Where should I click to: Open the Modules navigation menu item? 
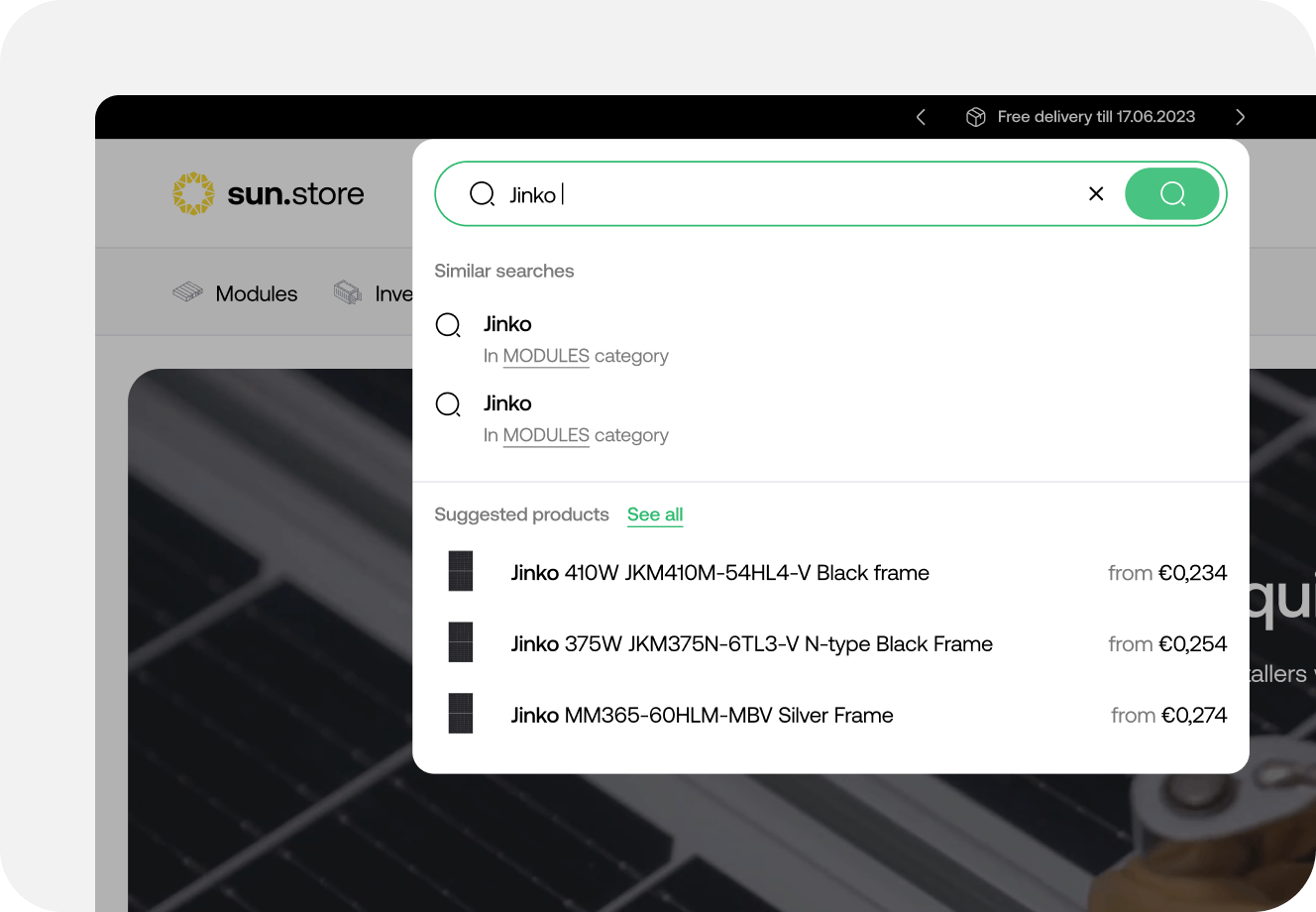click(256, 293)
